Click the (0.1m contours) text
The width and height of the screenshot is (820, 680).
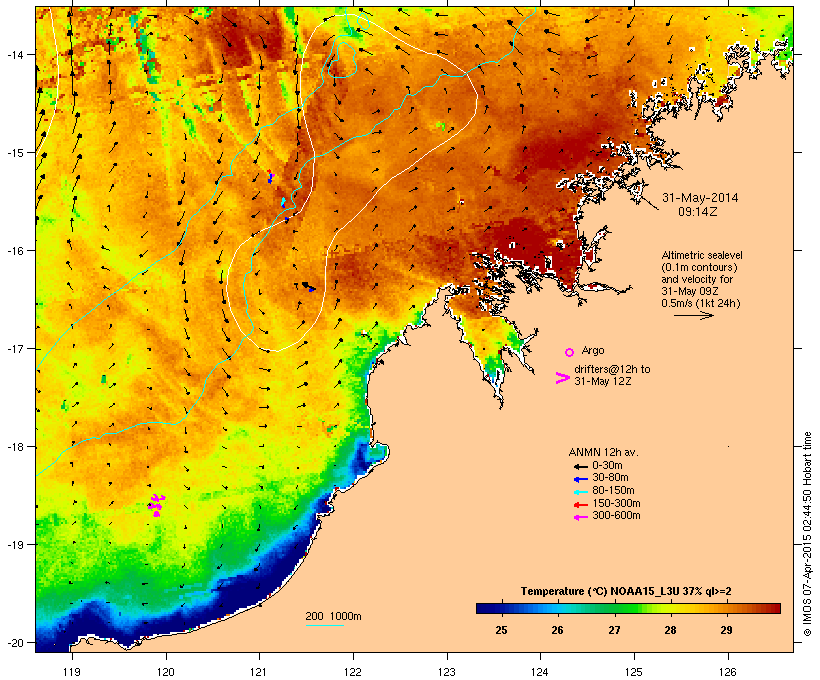coord(699,267)
